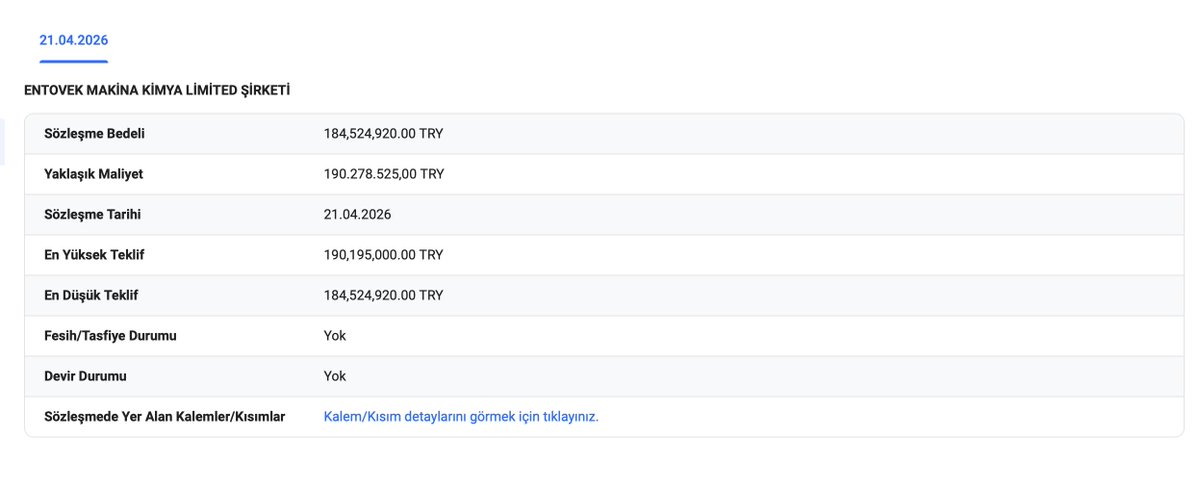Select the 21.04.2026 tab
The image size is (1200, 489).
point(74,41)
